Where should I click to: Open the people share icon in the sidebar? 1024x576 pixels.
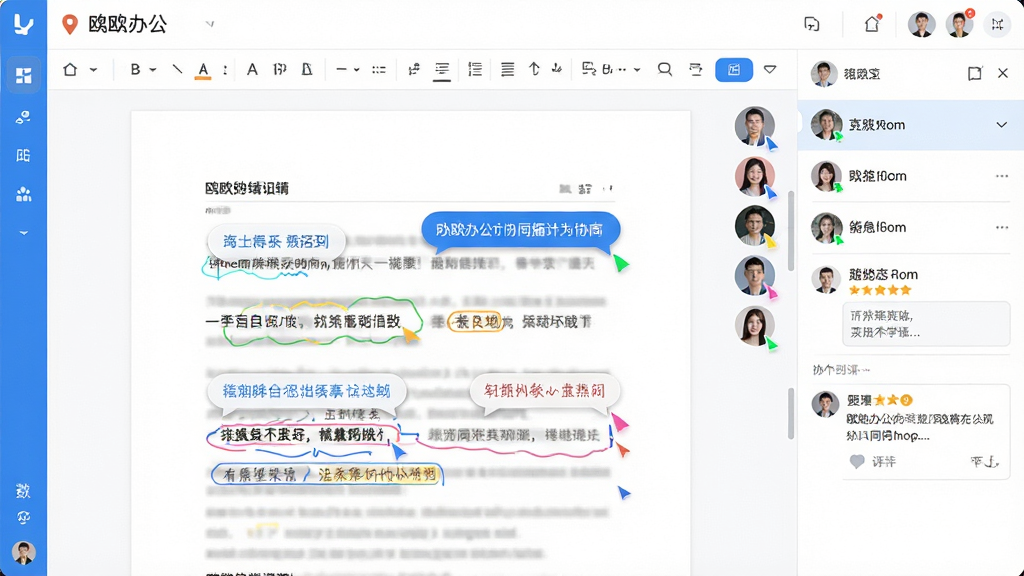[x=24, y=117]
